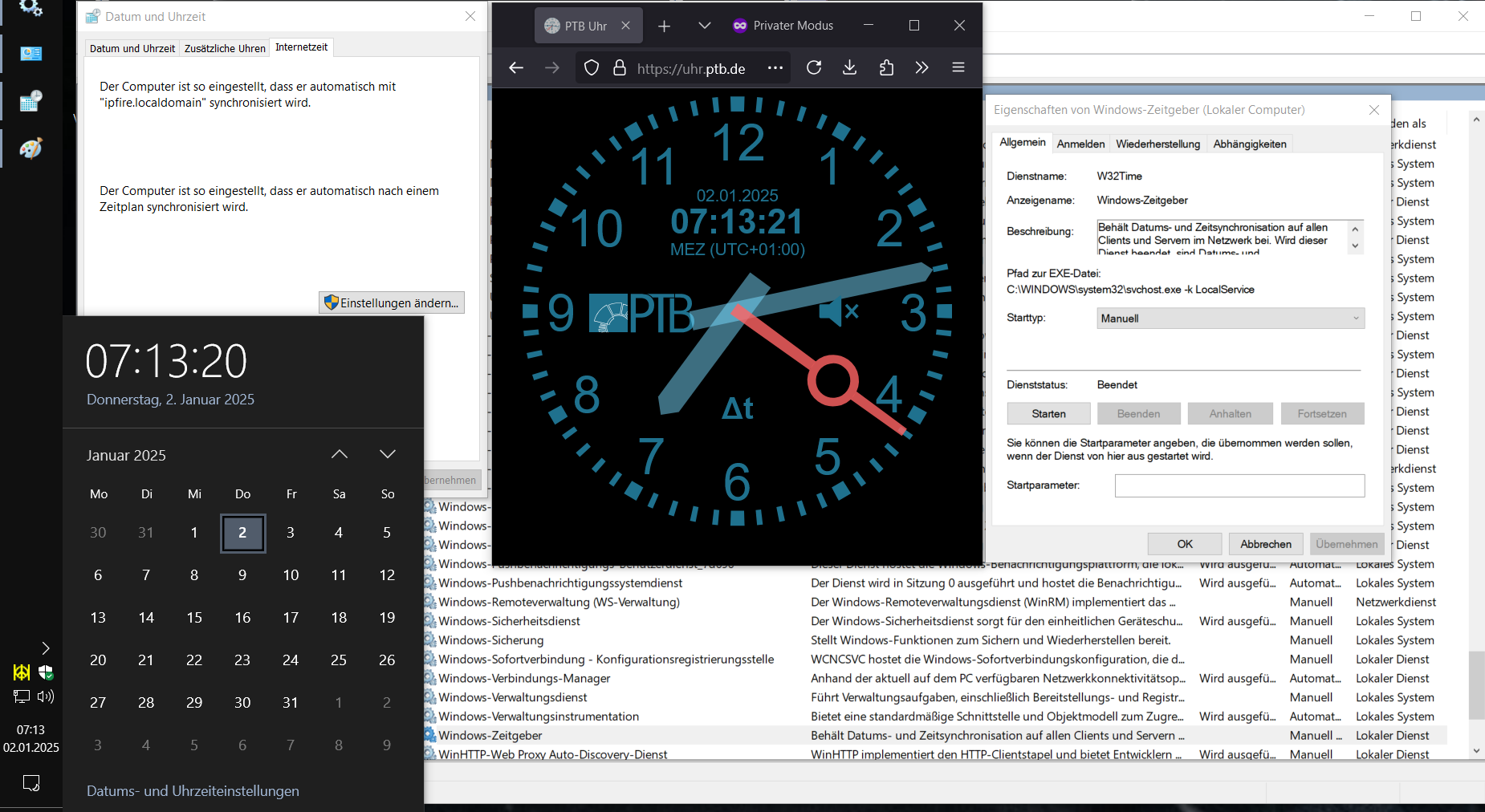Open the volume speaker tray icon
The image size is (1485, 812).
(46, 696)
